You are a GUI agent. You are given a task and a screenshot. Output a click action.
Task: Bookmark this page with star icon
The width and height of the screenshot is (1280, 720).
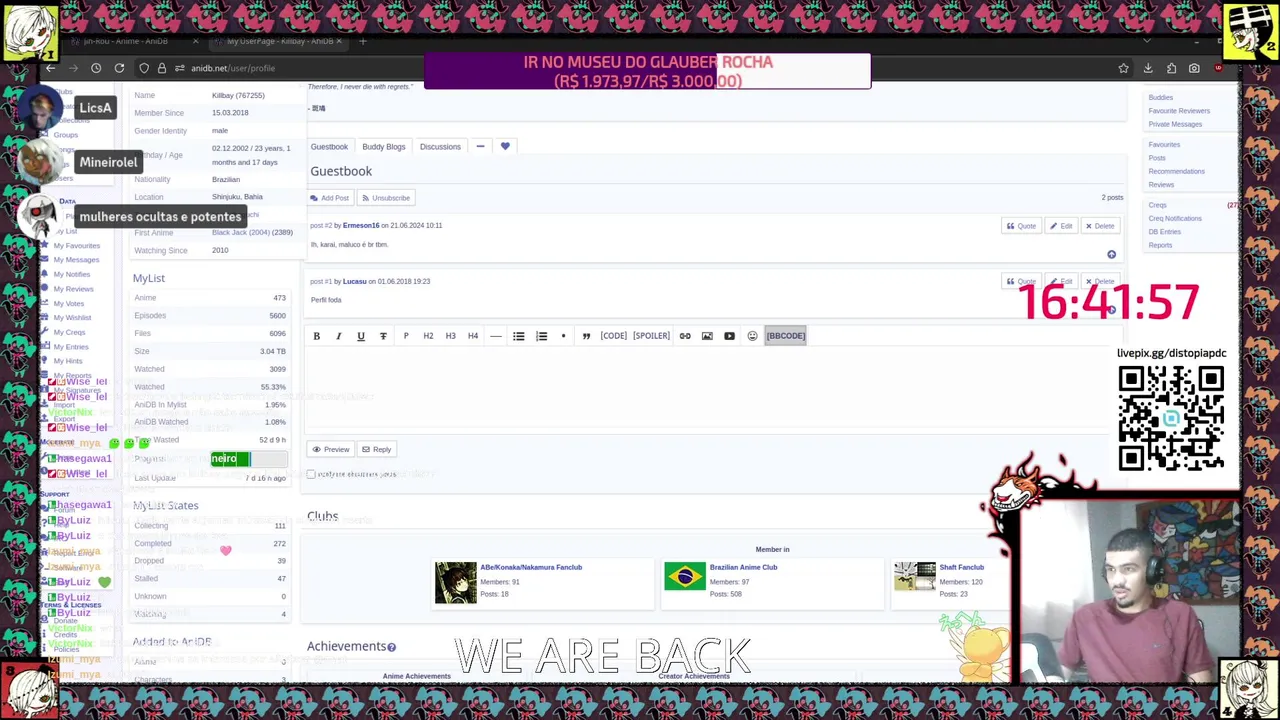(1123, 68)
